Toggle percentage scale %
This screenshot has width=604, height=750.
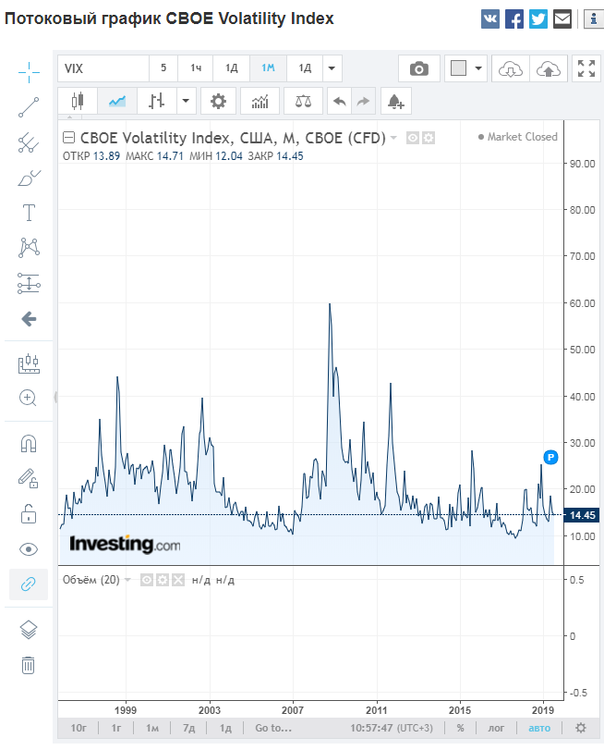tap(461, 728)
